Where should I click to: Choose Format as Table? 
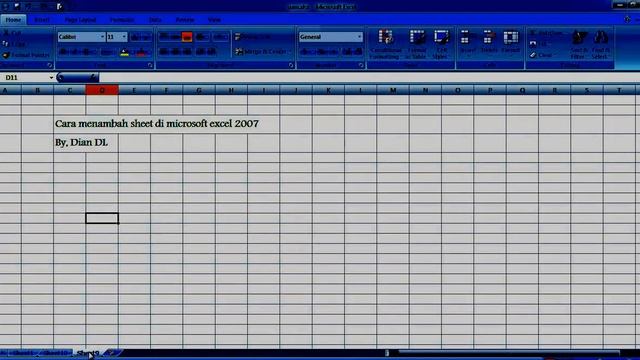click(x=416, y=44)
